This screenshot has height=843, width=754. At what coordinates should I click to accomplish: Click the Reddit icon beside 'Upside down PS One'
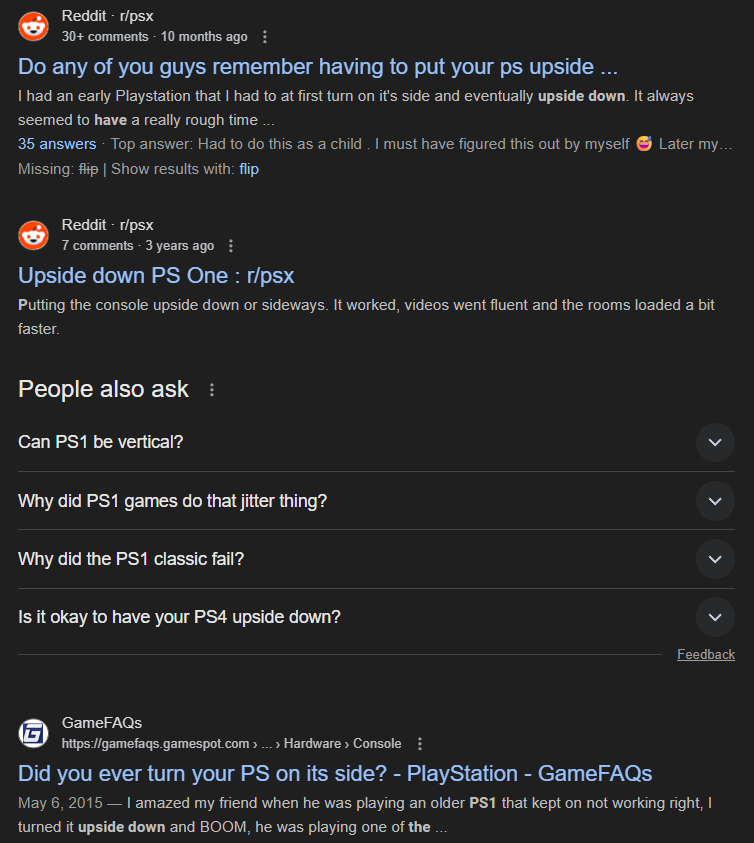[x=33, y=235]
